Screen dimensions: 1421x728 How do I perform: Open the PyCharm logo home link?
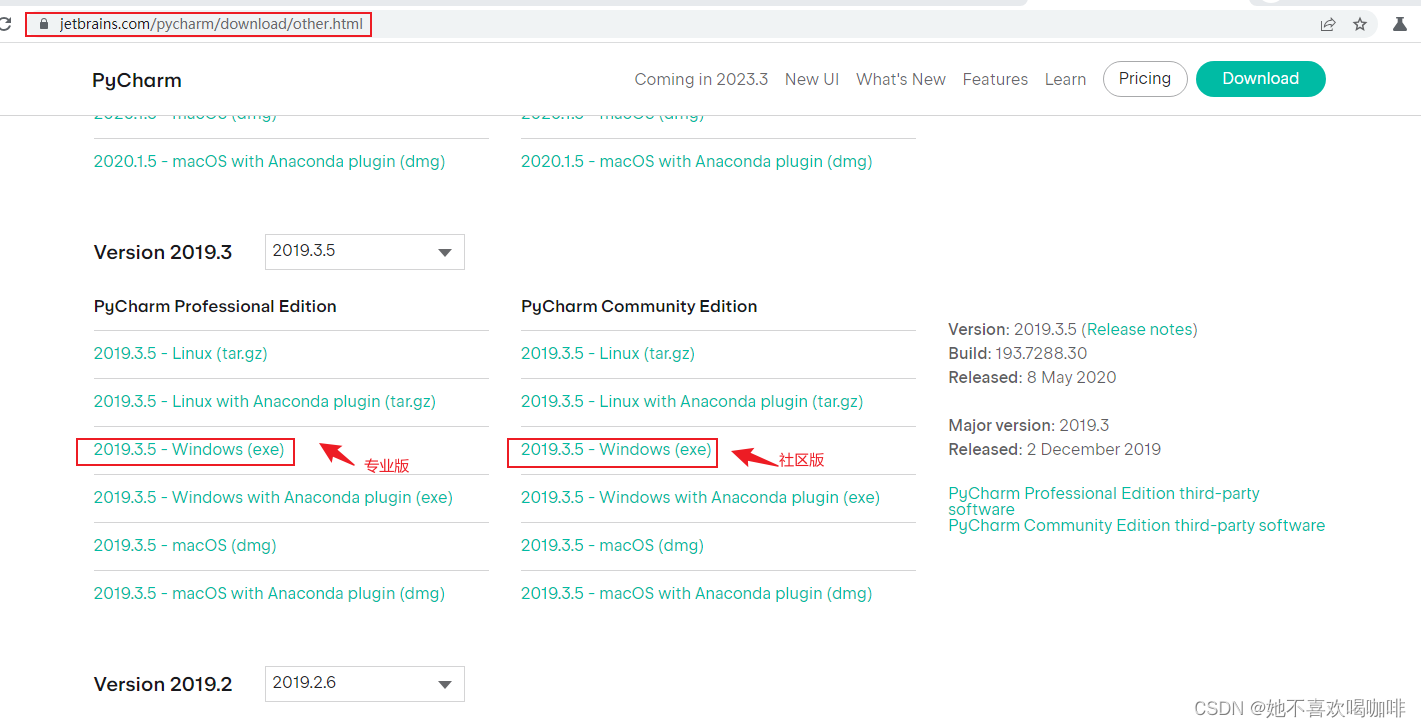pos(137,80)
